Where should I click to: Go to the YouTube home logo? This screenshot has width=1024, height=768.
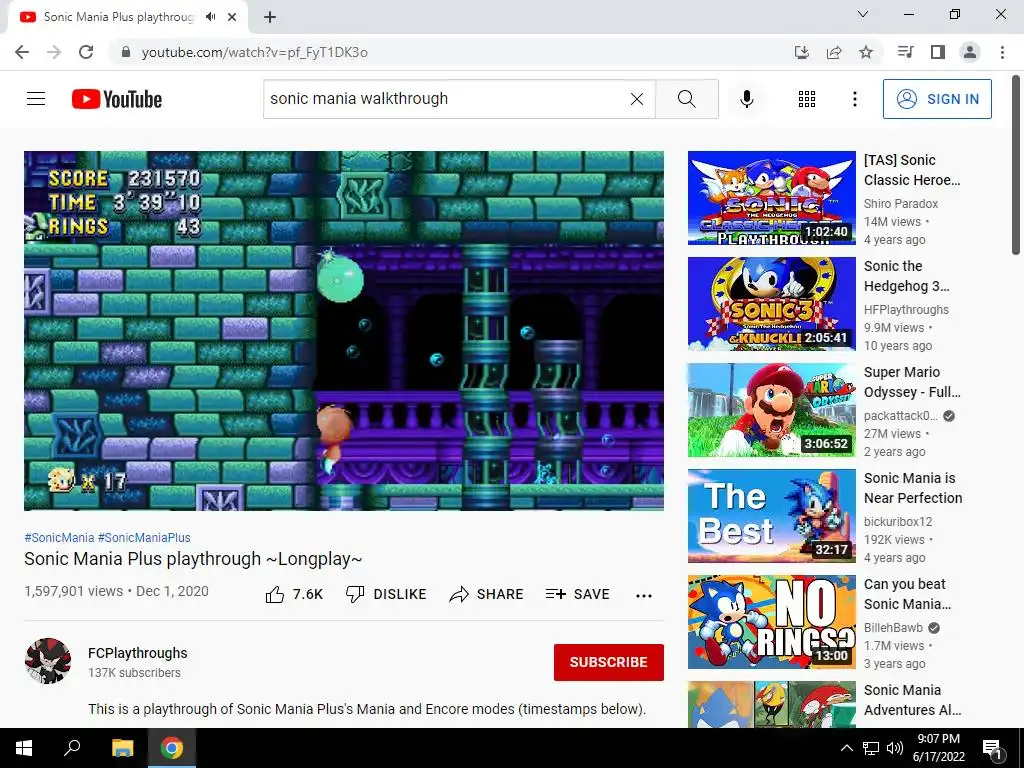(x=116, y=99)
